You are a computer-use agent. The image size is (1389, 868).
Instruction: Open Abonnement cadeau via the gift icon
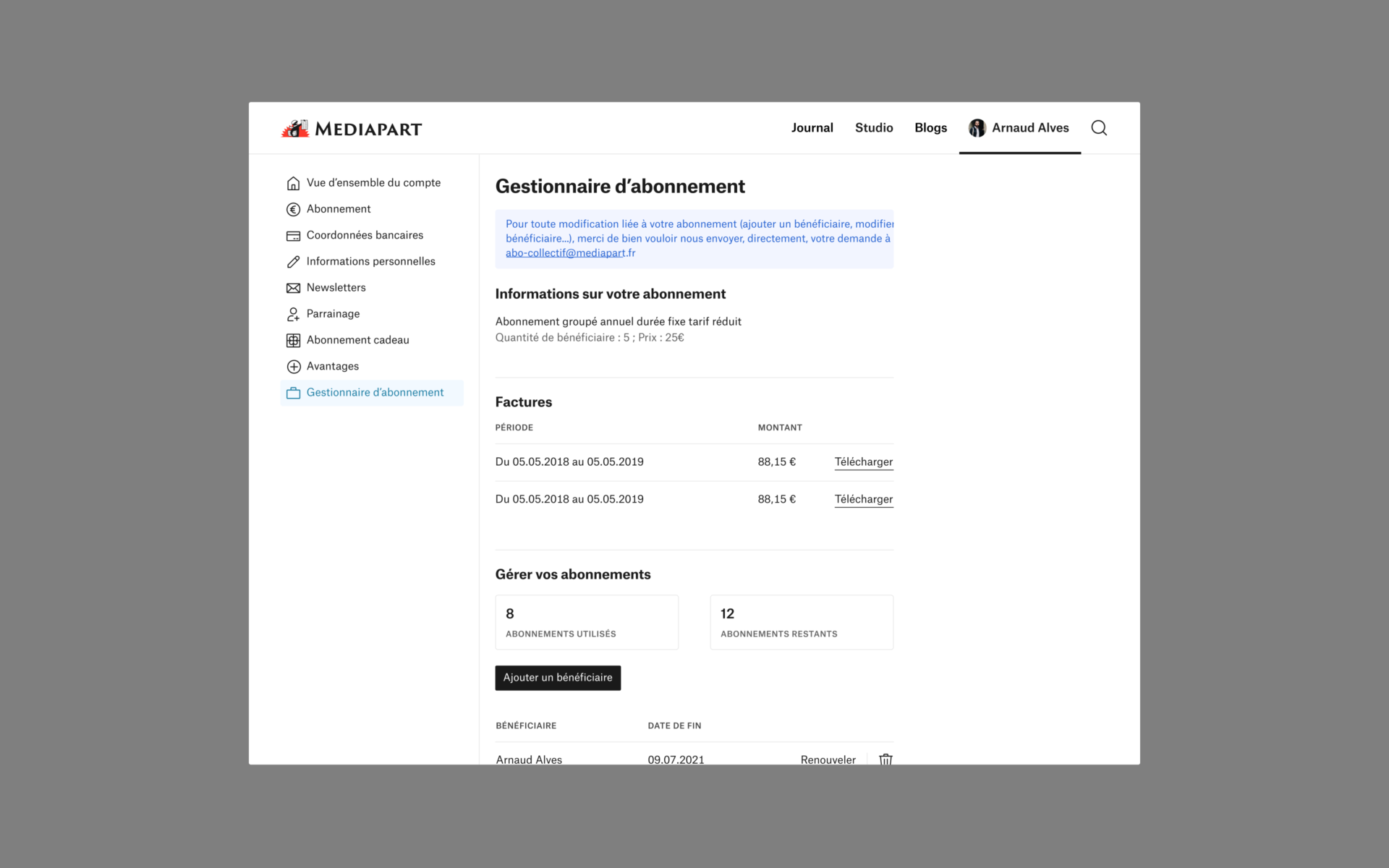tap(293, 340)
